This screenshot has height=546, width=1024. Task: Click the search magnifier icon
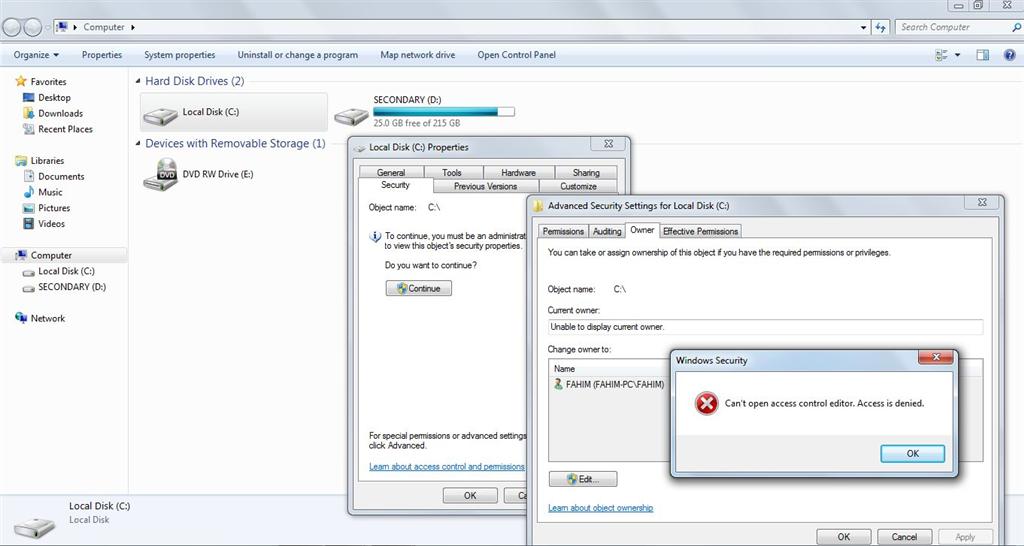click(x=1016, y=27)
